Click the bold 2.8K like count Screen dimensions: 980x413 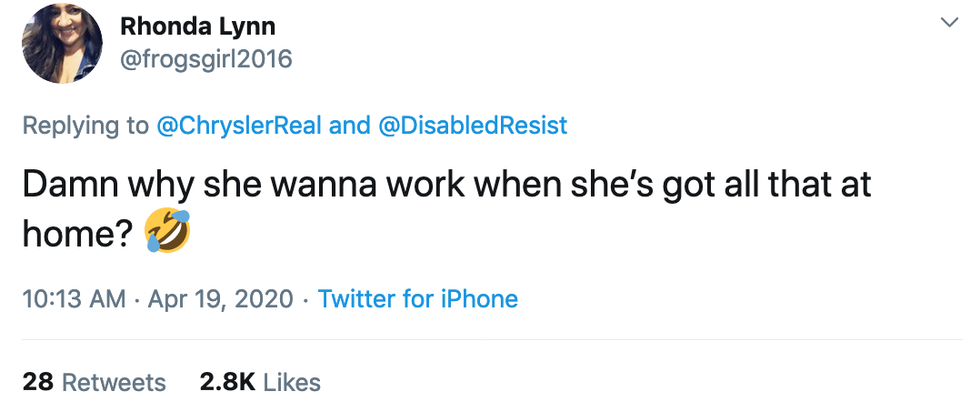click(x=227, y=382)
